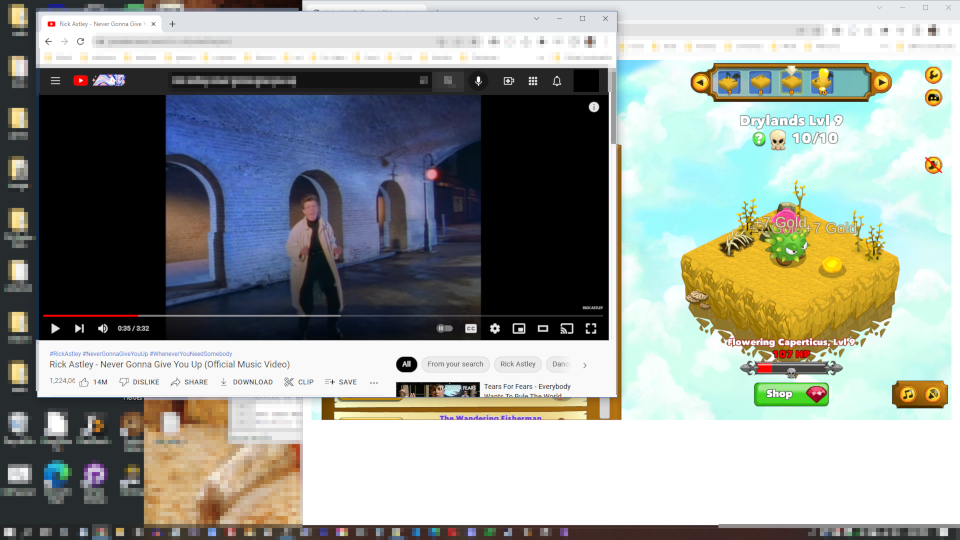
Task: Open the more actions ellipsis menu
Action: 374,382
